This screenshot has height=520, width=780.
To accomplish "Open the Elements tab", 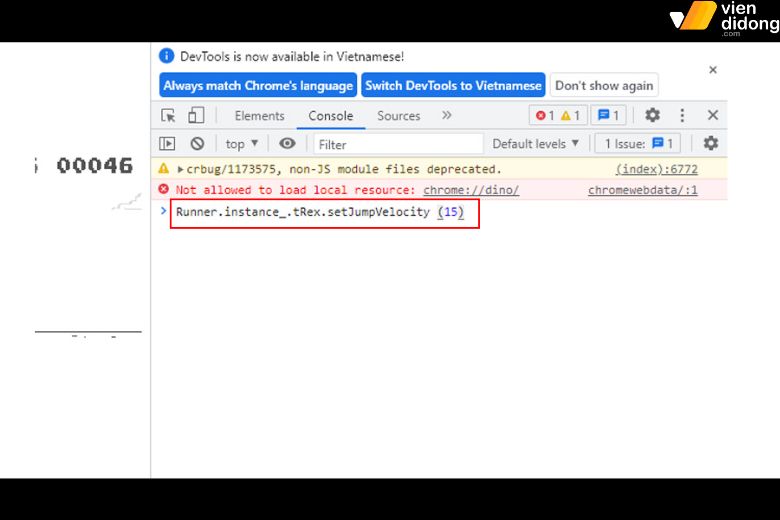I will click(260, 116).
